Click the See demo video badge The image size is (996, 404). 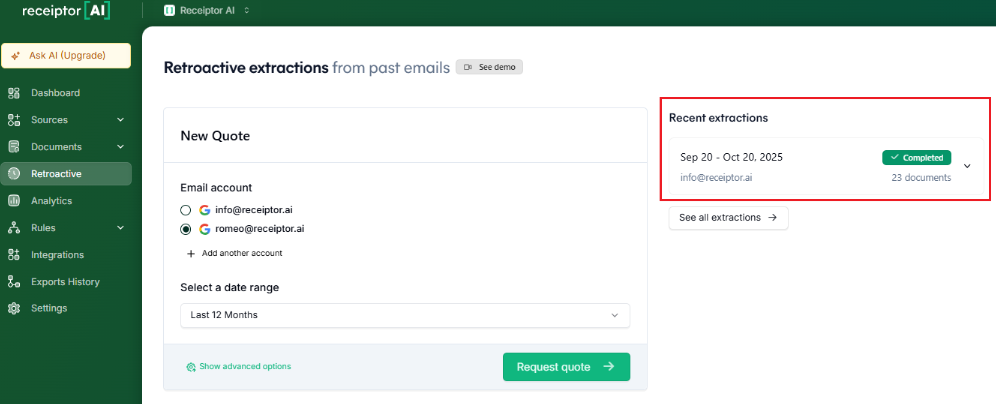489,68
